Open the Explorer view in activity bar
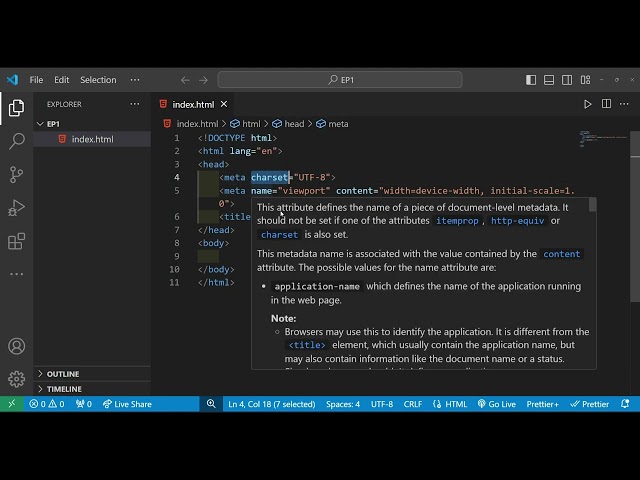The width and height of the screenshot is (640, 480). 16,108
